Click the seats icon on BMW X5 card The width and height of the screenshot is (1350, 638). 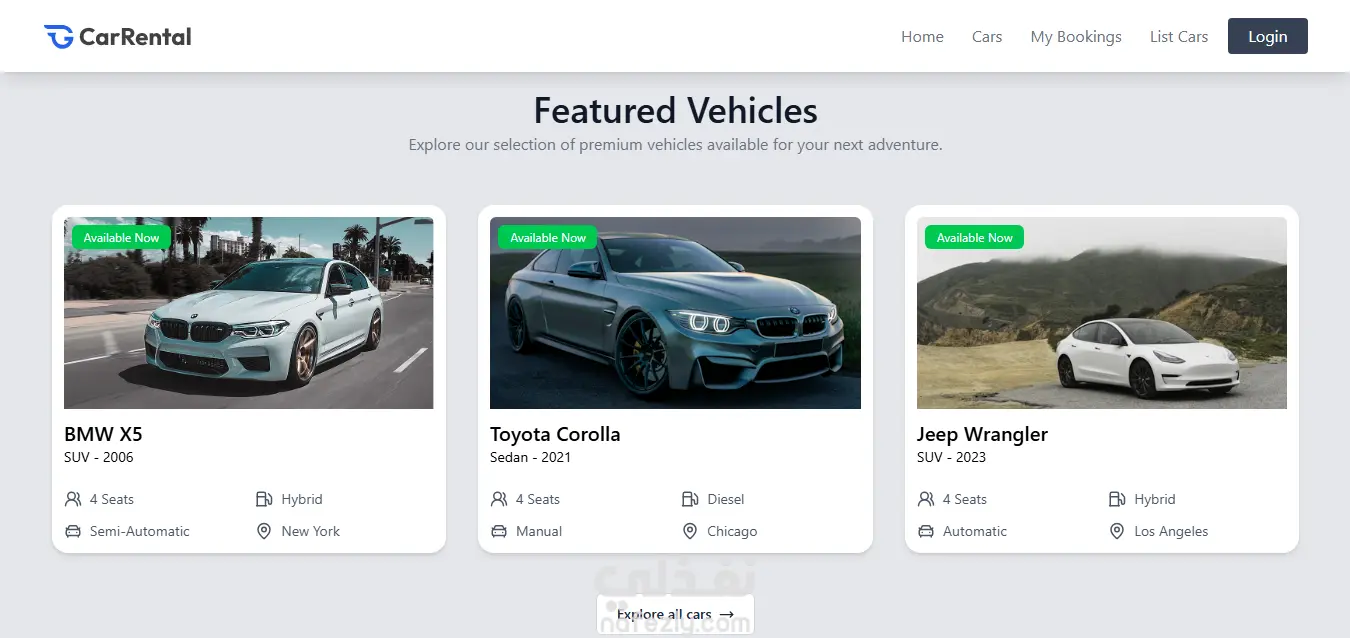click(73, 499)
